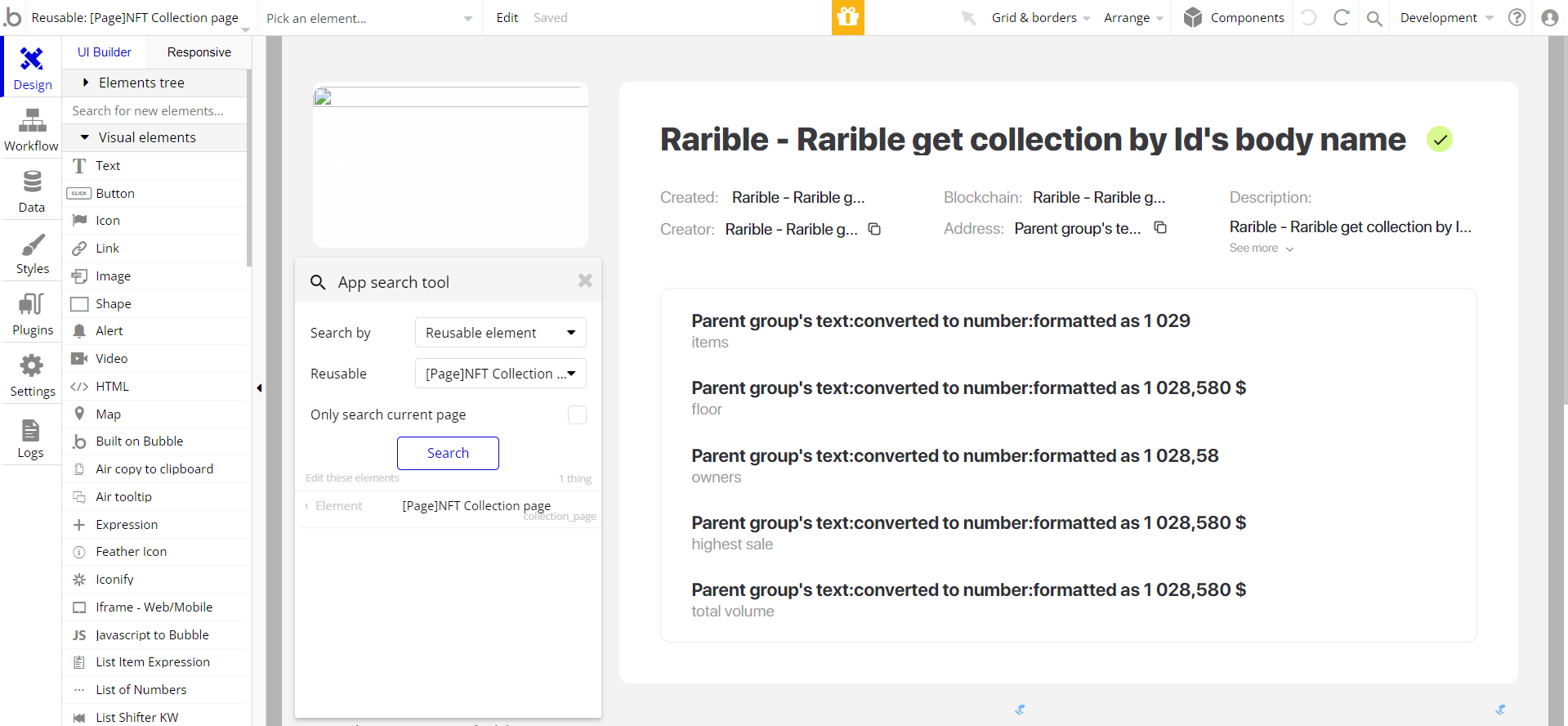Viewport: 1568px width, 726px height.
Task: Open the Workflow section
Action: coord(32,128)
